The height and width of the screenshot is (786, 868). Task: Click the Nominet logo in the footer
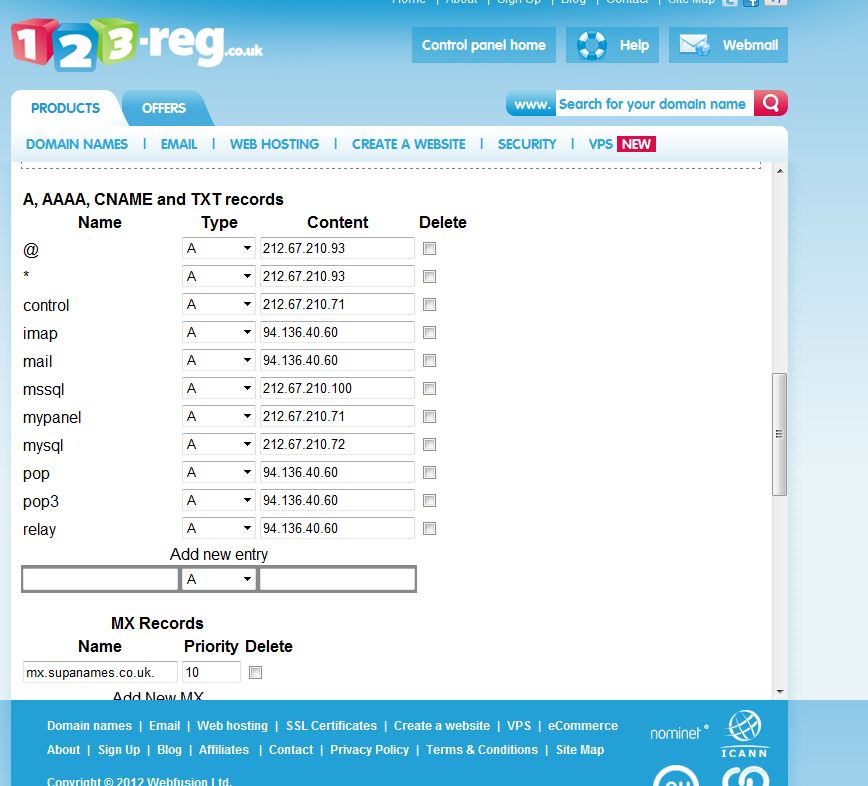tap(679, 733)
